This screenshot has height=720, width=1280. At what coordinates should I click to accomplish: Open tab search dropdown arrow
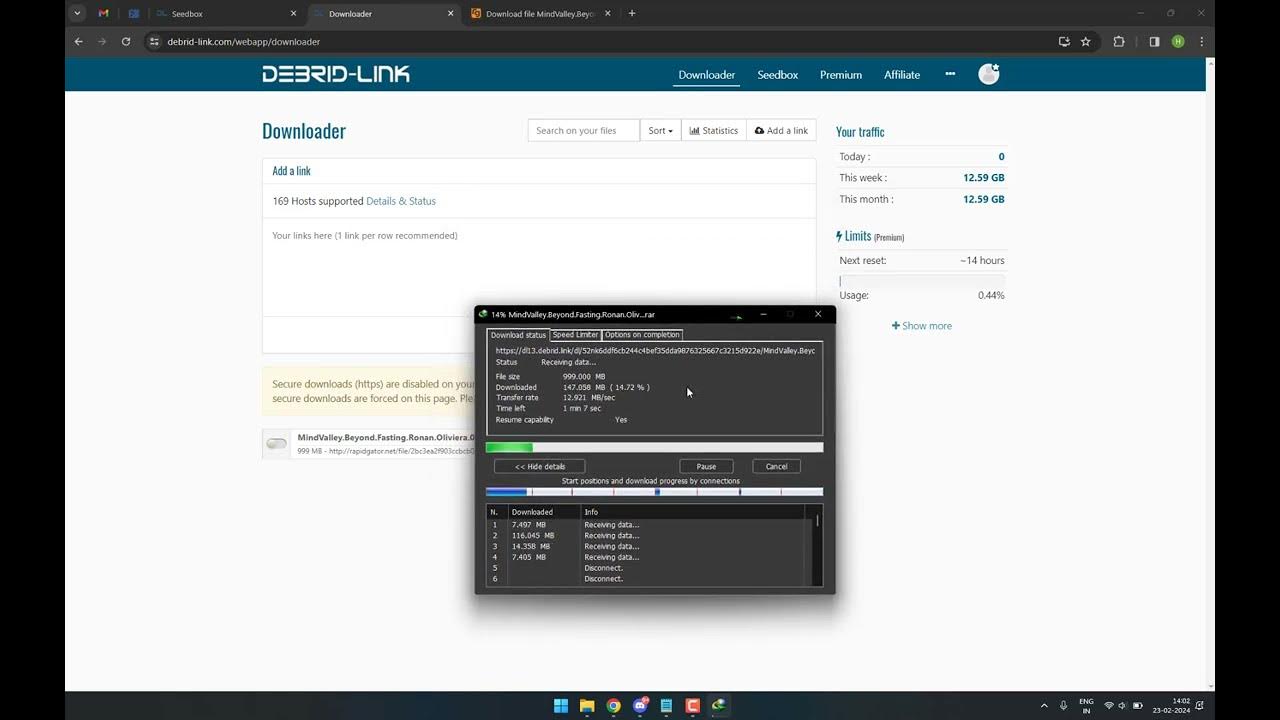(79, 14)
